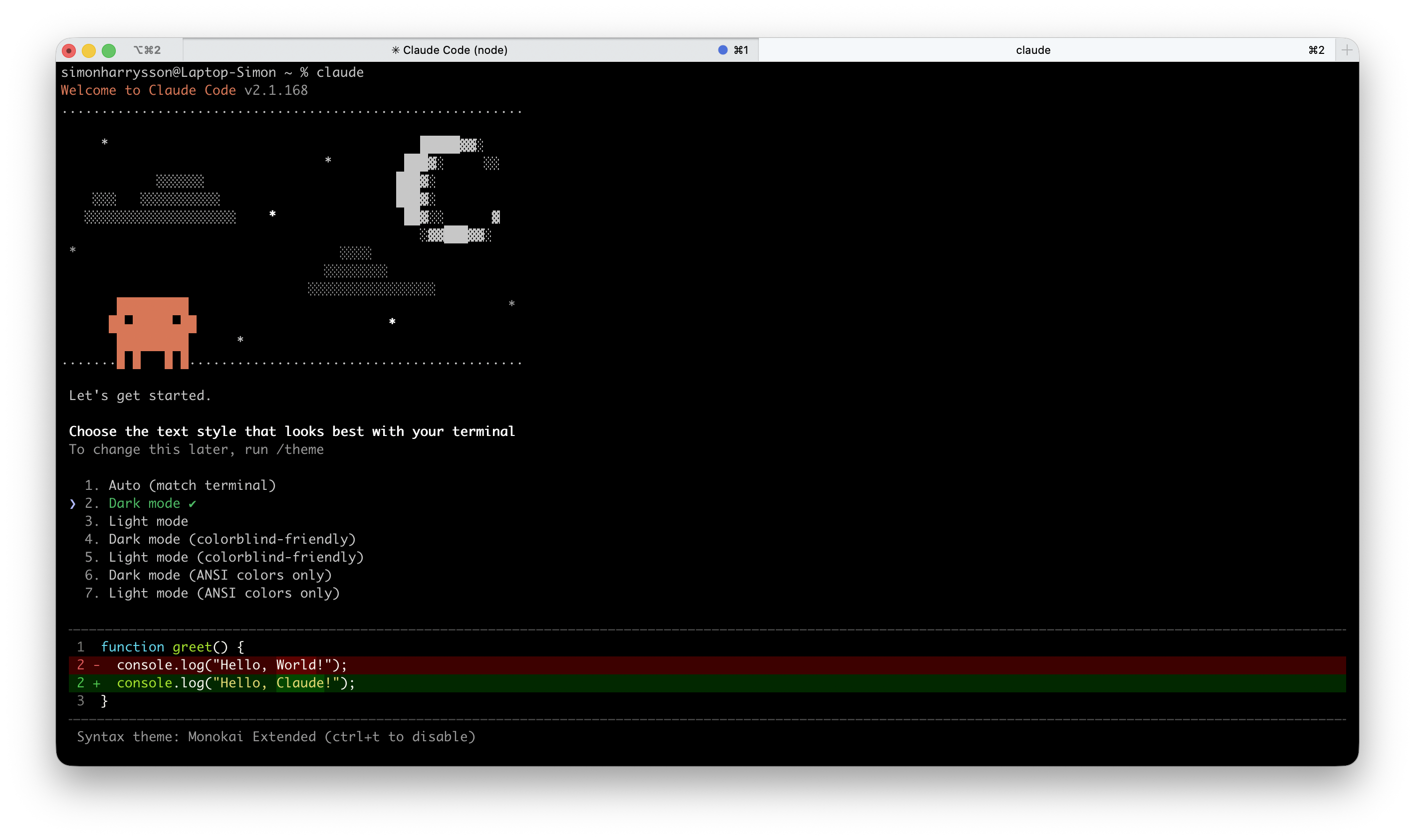Select Dark mode (ANSI colors only) option

point(208,575)
